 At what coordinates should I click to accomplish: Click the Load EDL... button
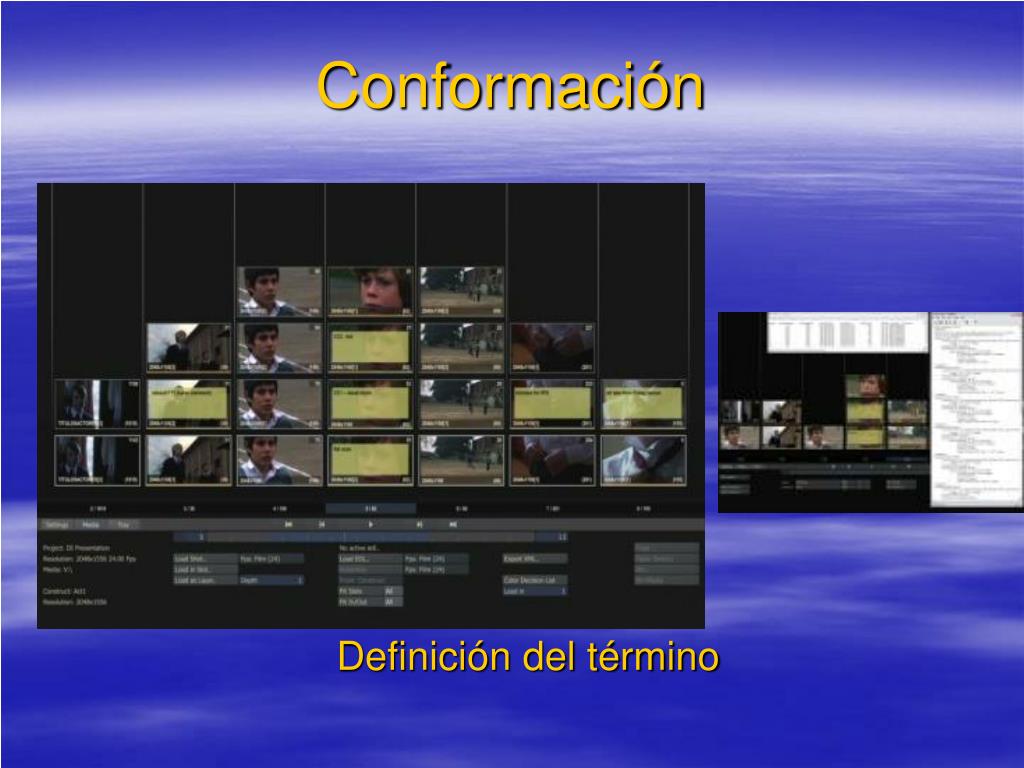(370, 559)
